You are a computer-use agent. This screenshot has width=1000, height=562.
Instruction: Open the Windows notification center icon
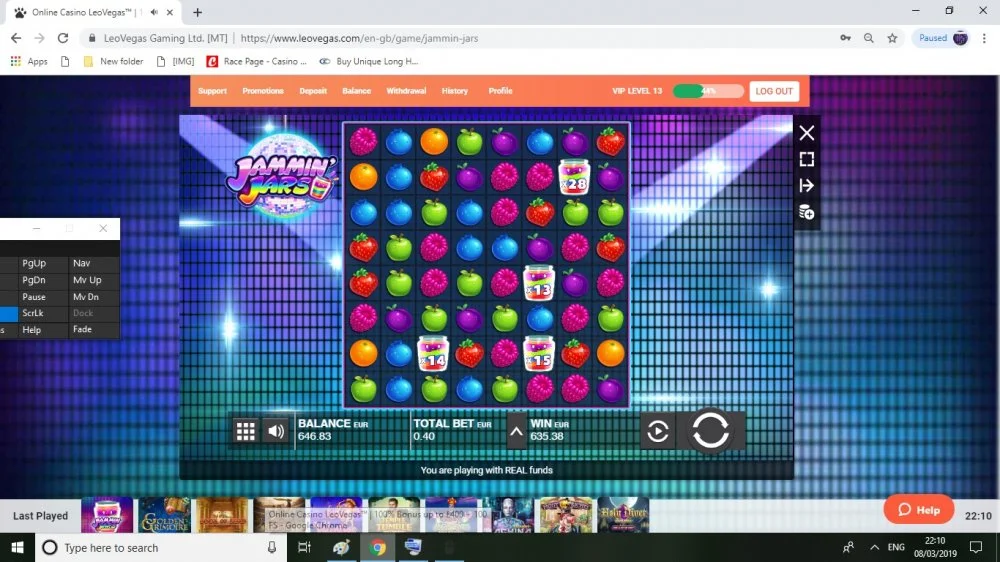[x=976, y=548]
